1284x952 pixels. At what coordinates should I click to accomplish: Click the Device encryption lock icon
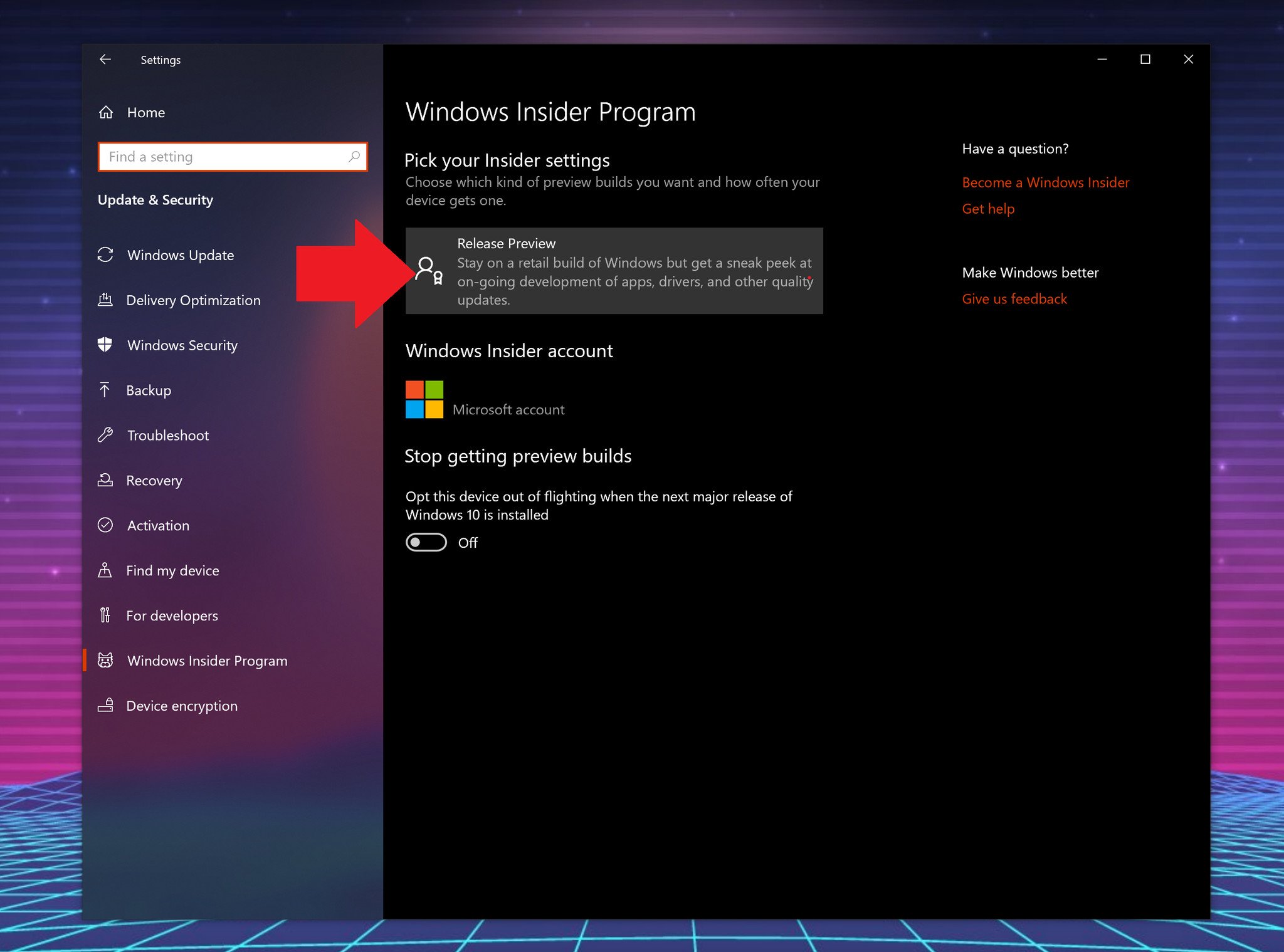click(x=105, y=705)
